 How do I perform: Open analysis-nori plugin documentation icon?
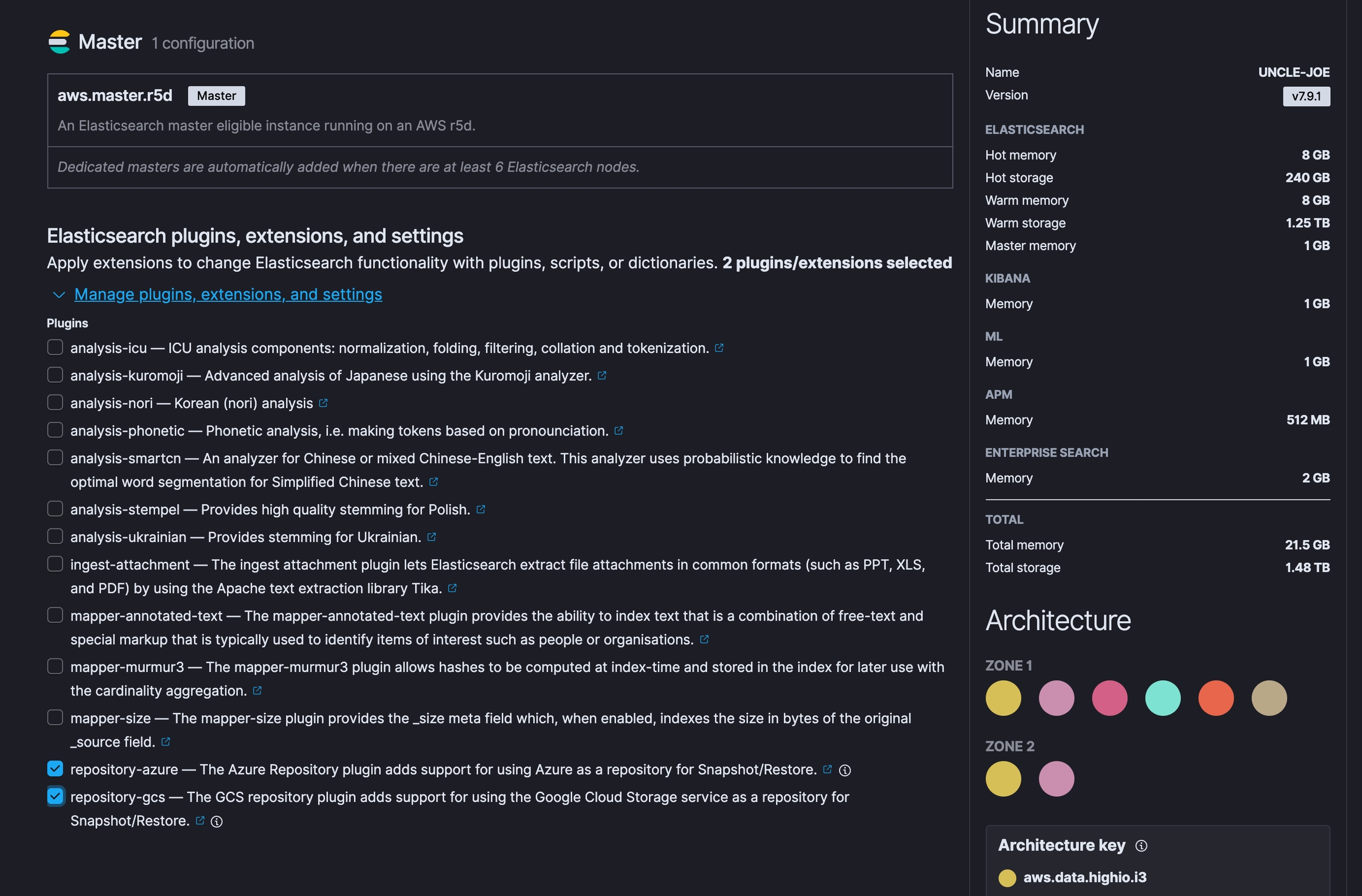point(323,403)
